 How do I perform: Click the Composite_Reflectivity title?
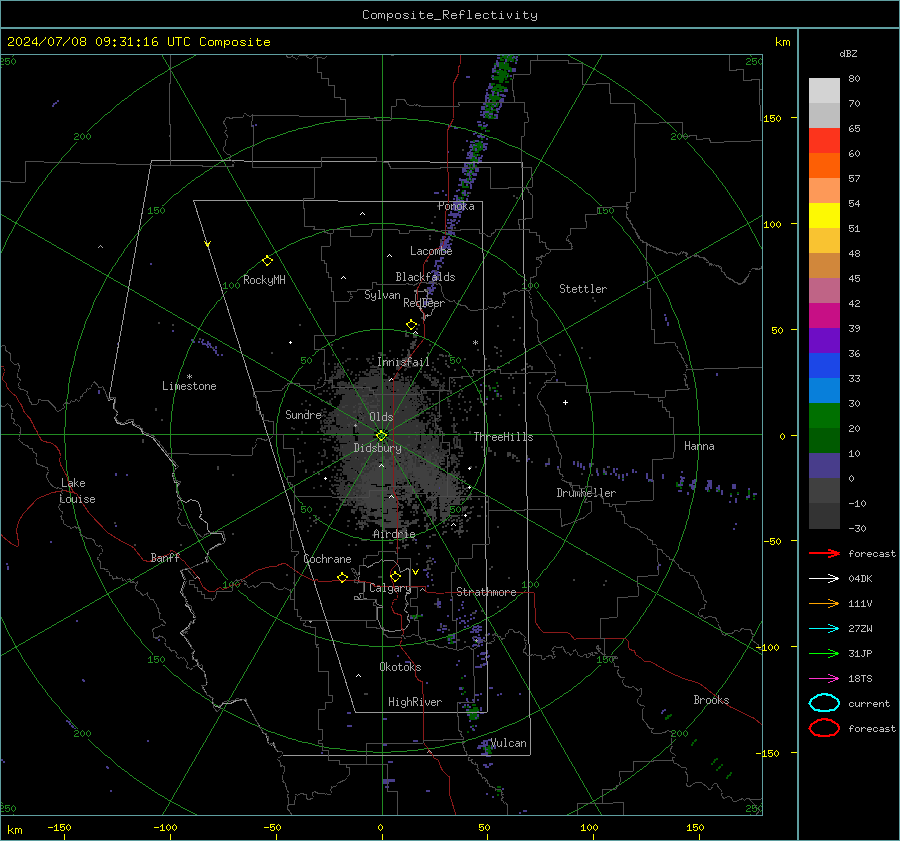tap(450, 15)
